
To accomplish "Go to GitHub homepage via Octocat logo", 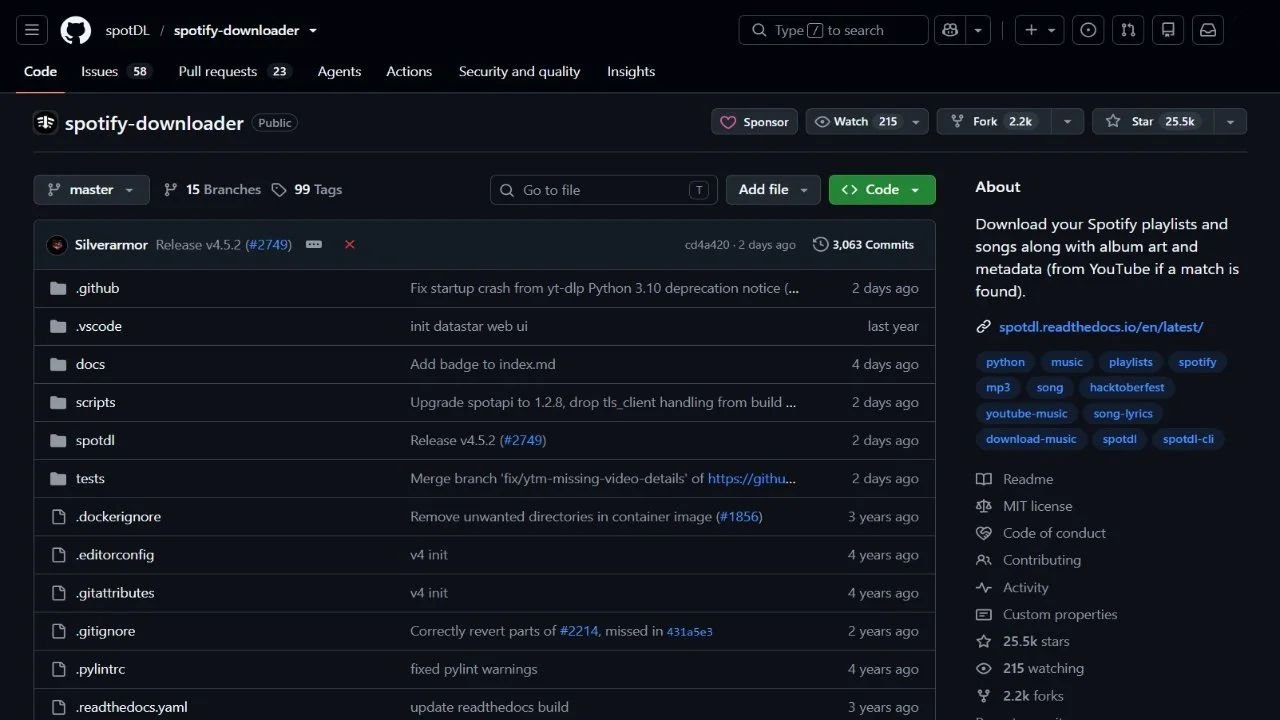I will pos(76,30).
